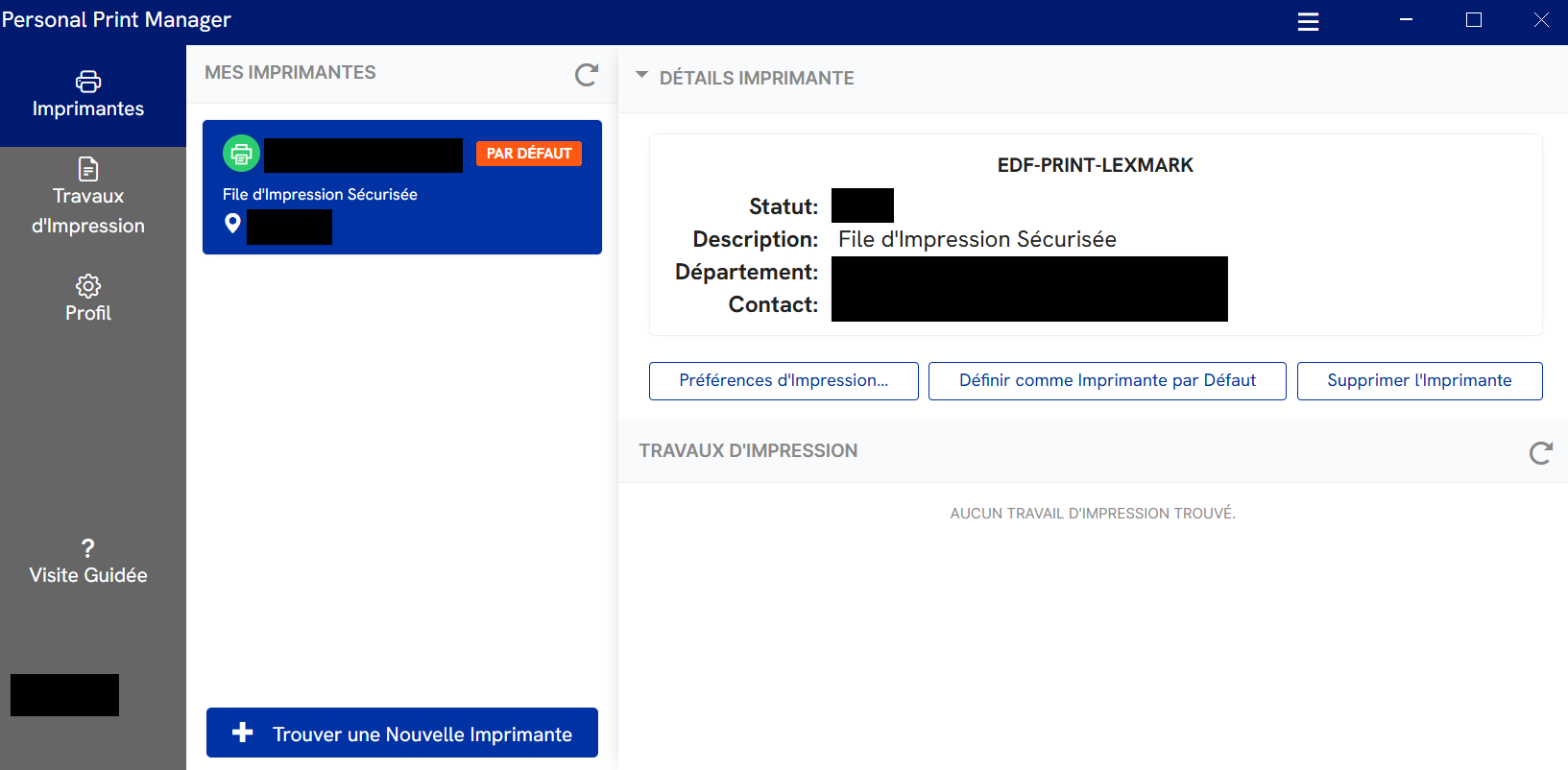Screen dimensions: 1568x770
Task: Click the Département label
Action: pyautogui.click(x=746, y=272)
